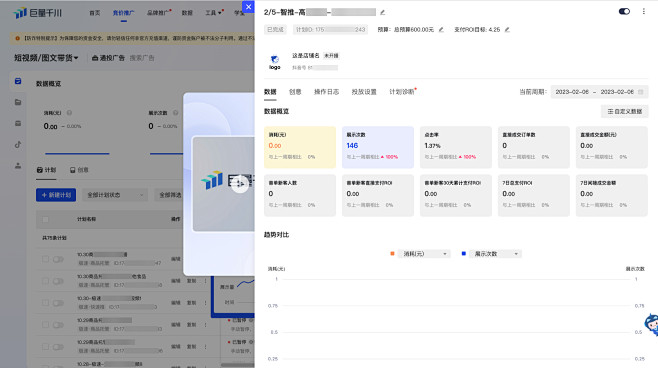Click the first sidebar icon (plans)
Screen dimensions: 658x368
18,81
